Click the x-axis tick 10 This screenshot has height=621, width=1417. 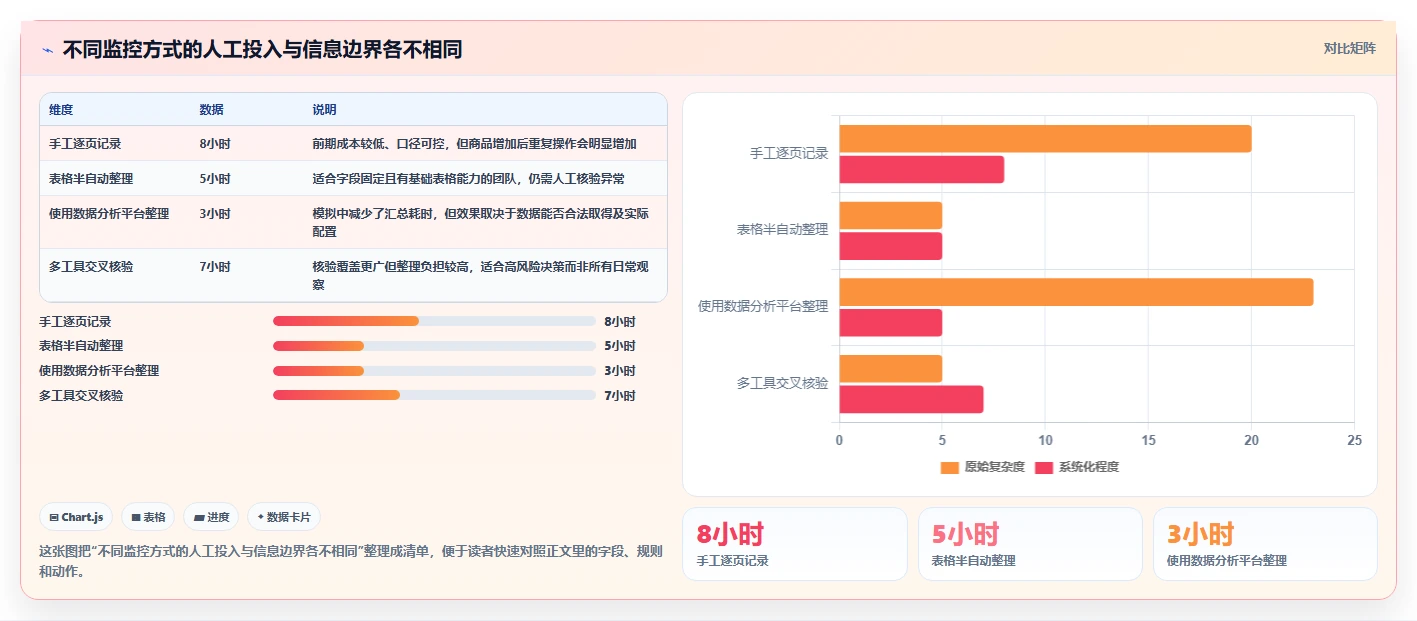pos(1045,440)
